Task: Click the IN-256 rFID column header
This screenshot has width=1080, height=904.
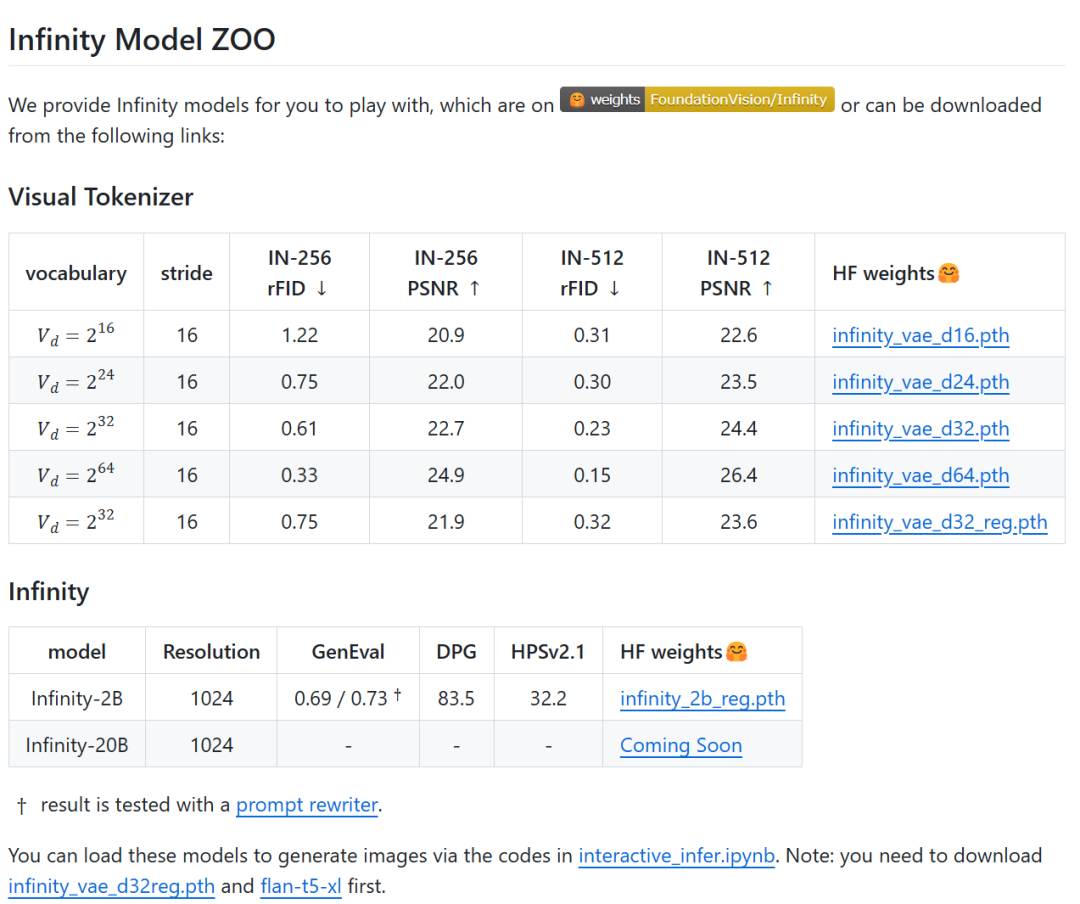Action: (x=299, y=273)
